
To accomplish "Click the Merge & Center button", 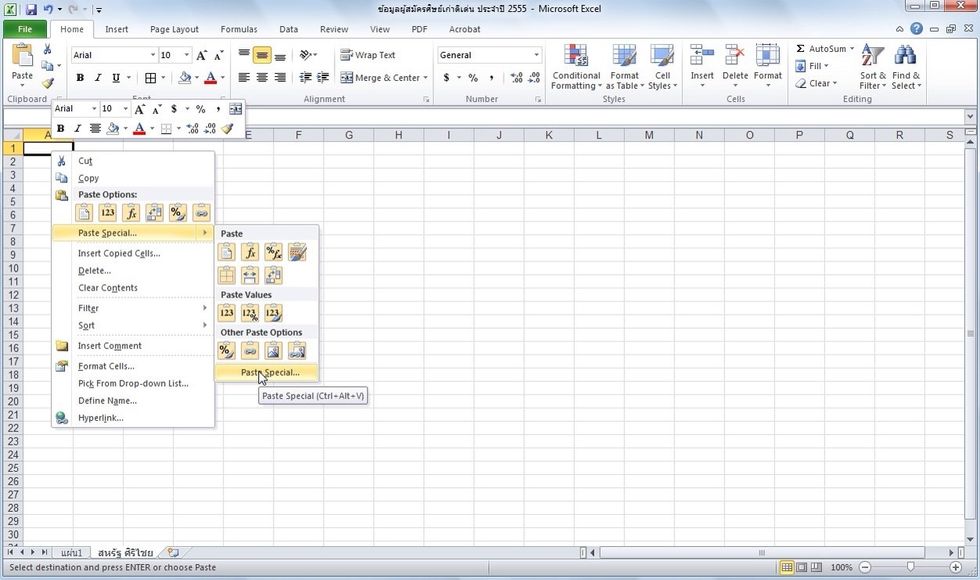I will [x=385, y=78].
